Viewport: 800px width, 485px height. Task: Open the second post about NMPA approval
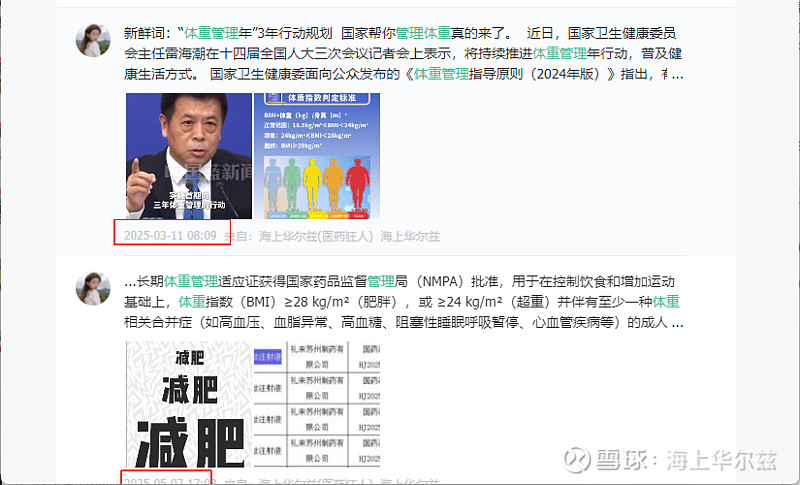[403, 302]
